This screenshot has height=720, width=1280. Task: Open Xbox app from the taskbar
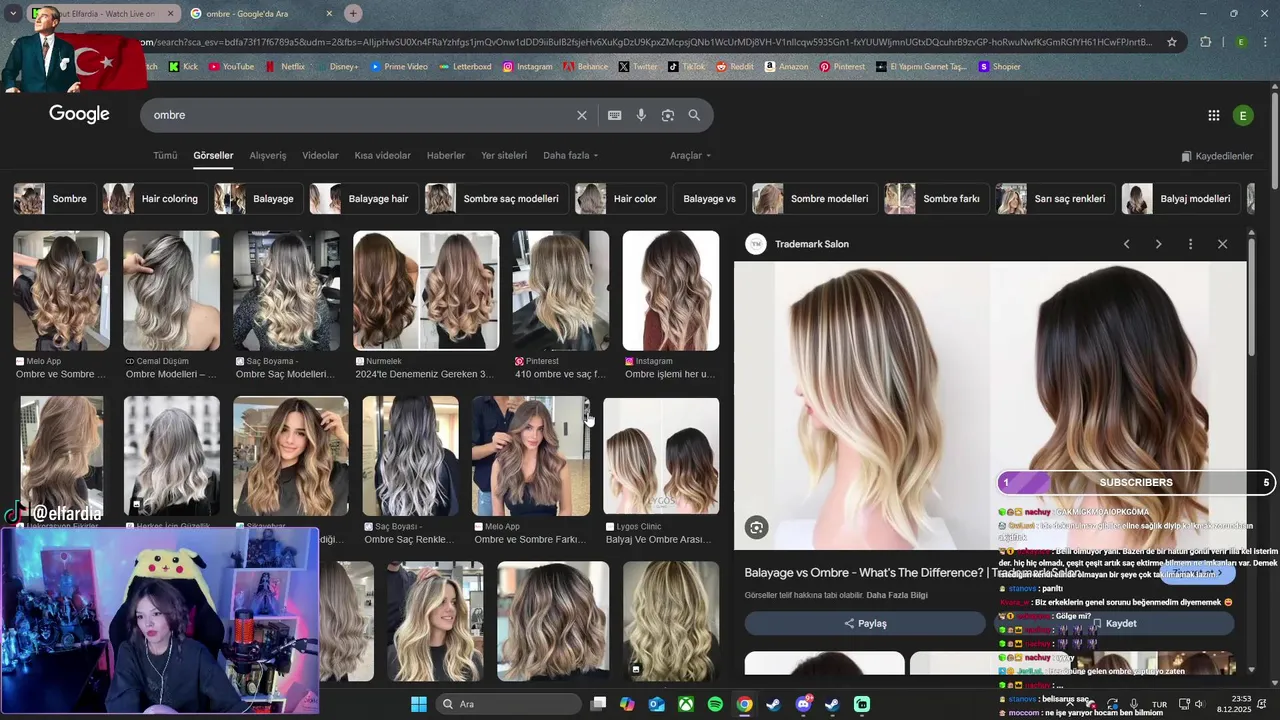click(686, 704)
